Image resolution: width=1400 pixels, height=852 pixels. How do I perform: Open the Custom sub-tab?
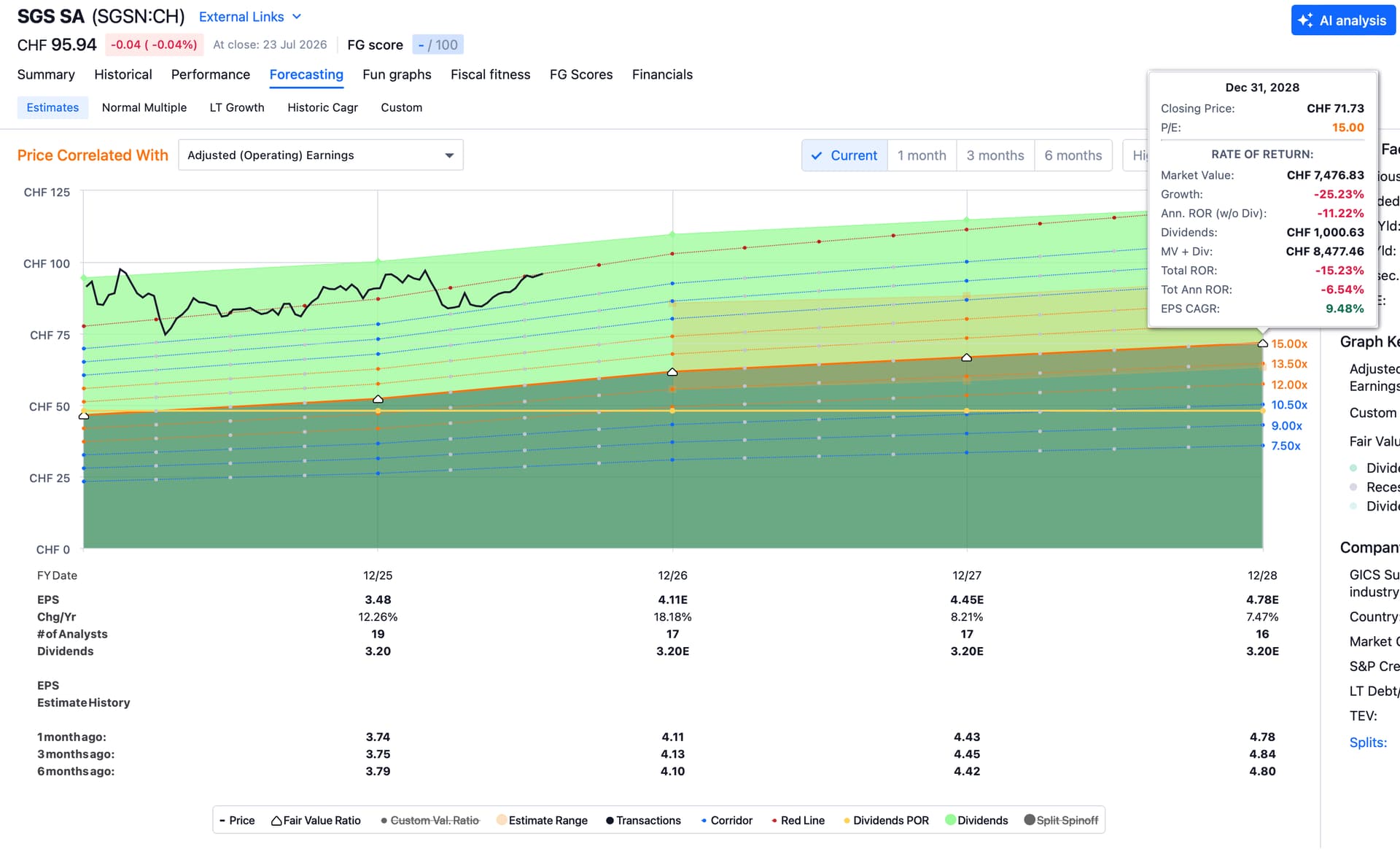click(x=402, y=107)
